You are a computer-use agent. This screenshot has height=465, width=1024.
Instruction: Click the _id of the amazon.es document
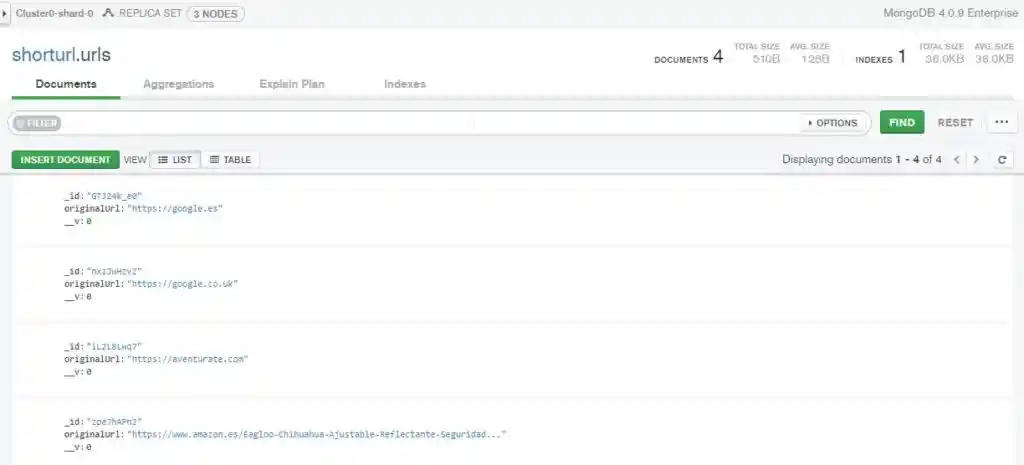coord(115,422)
